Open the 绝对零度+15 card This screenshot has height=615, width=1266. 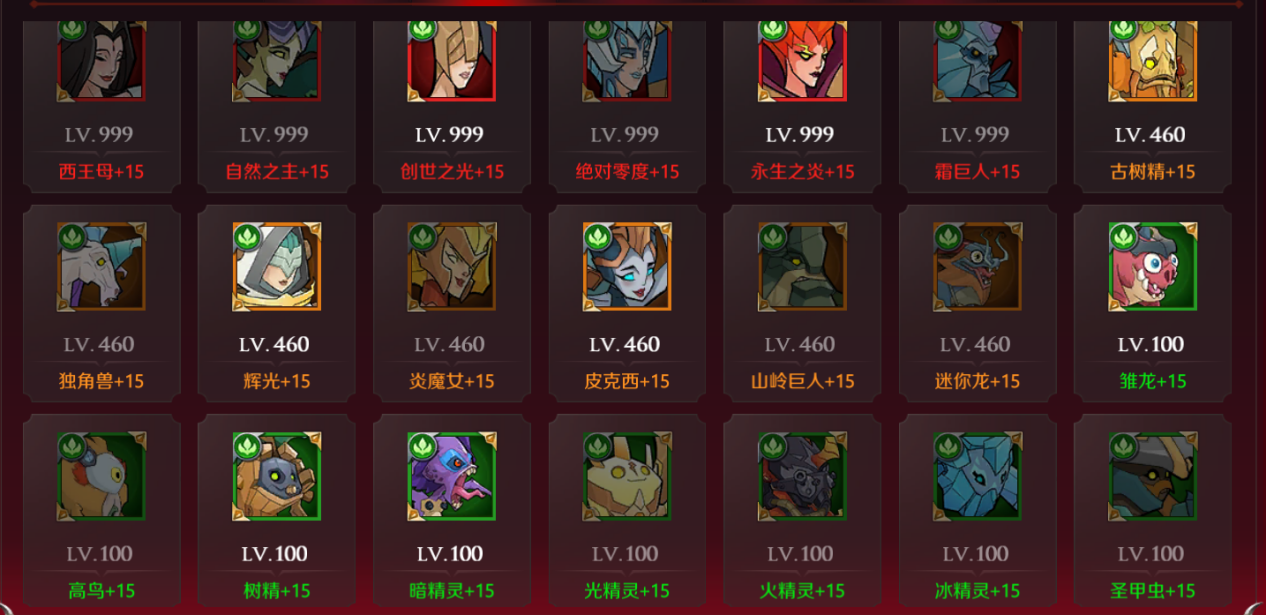click(x=627, y=104)
